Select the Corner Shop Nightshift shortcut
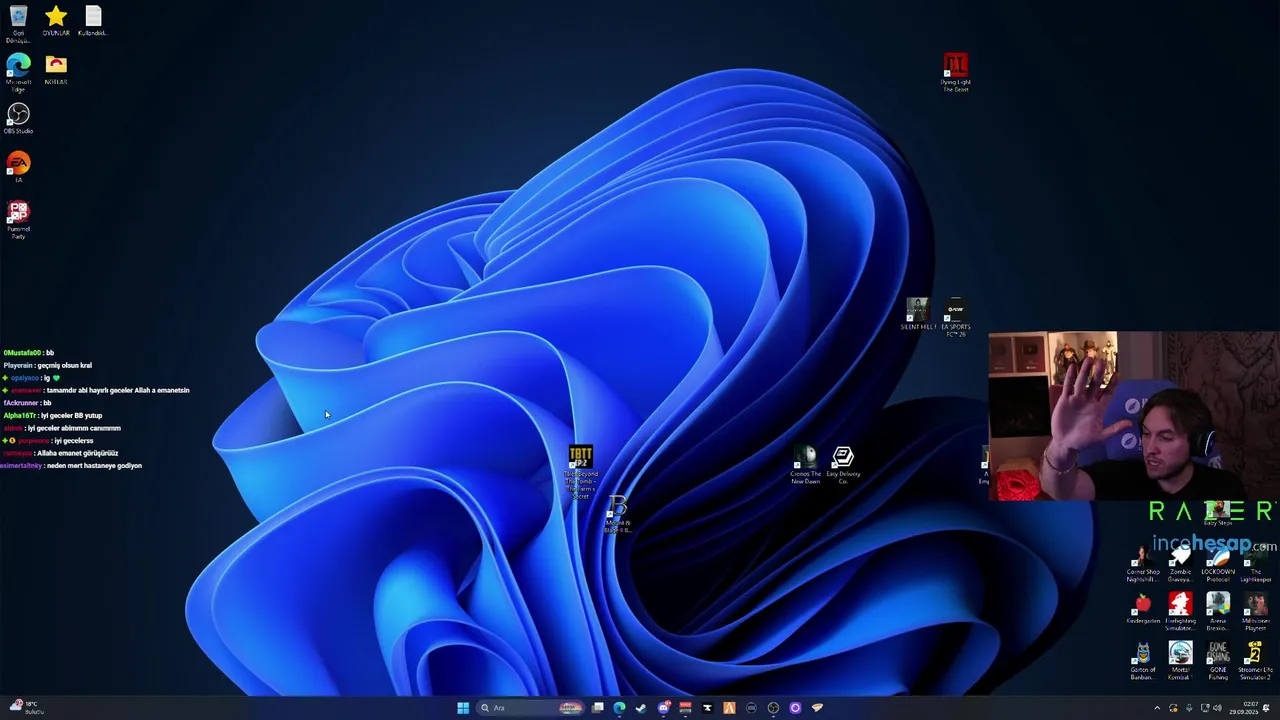The height and width of the screenshot is (720, 1280). [x=1142, y=565]
